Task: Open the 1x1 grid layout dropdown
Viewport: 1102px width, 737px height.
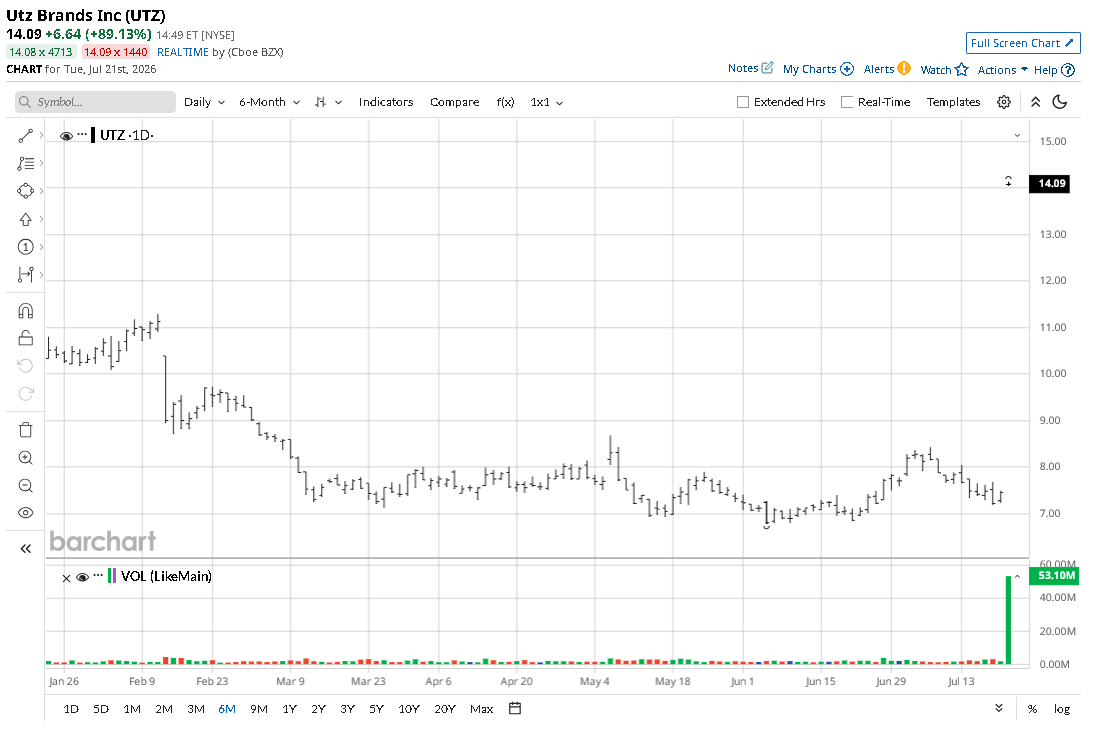Action: point(547,102)
